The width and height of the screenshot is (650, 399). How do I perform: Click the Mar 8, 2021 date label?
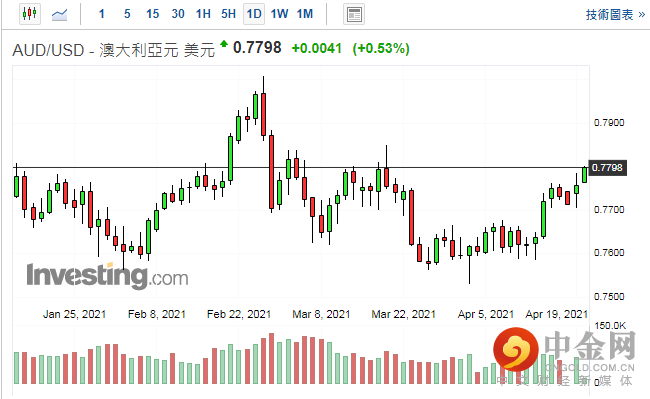pos(321,314)
